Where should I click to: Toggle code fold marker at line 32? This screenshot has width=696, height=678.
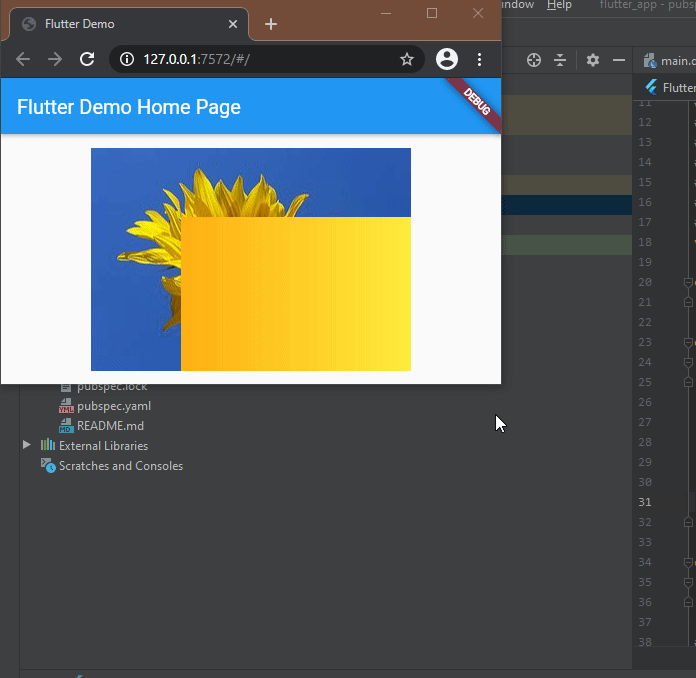click(x=688, y=522)
